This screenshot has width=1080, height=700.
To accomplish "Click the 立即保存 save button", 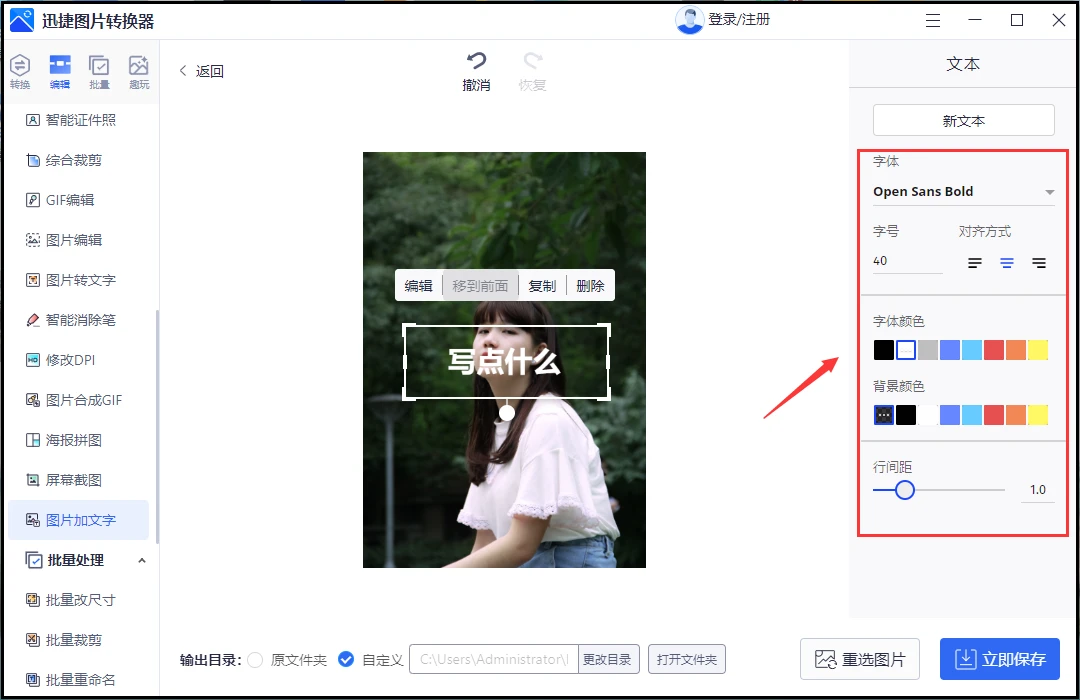I will pyautogui.click(x=999, y=659).
